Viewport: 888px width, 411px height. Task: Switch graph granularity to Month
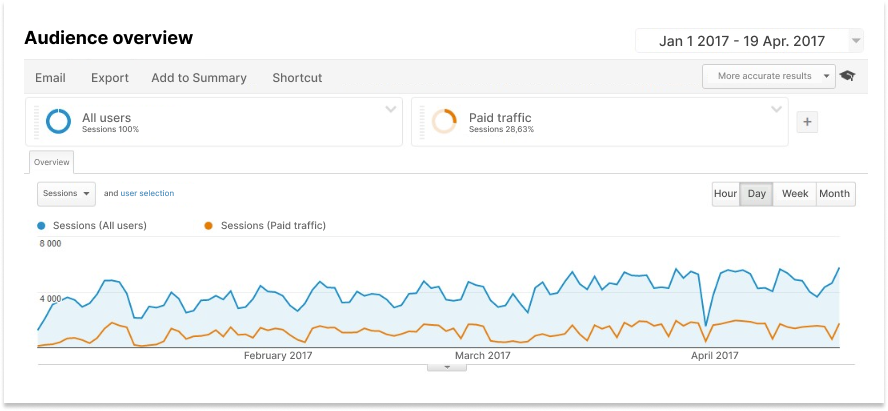[835, 194]
